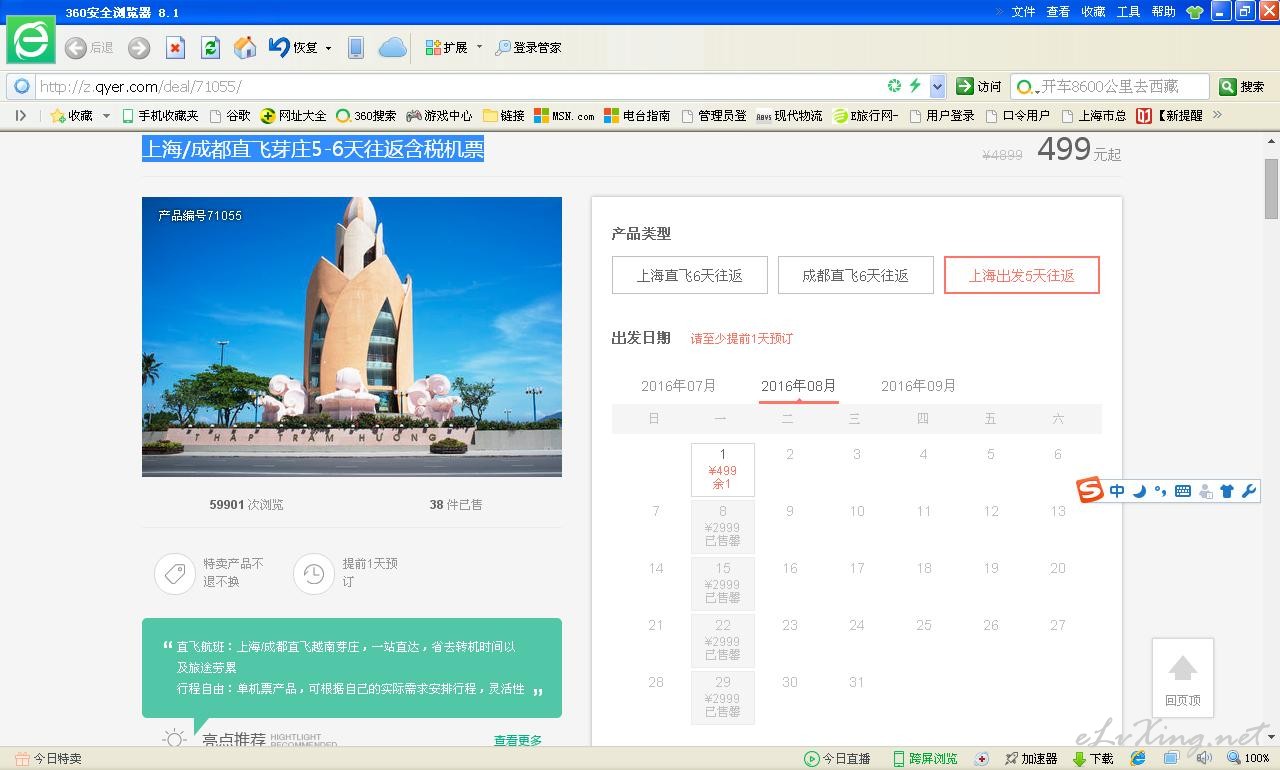Image resolution: width=1280 pixels, height=770 pixels.
Task: Open 今日直播 in status bar
Action: tap(838, 759)
